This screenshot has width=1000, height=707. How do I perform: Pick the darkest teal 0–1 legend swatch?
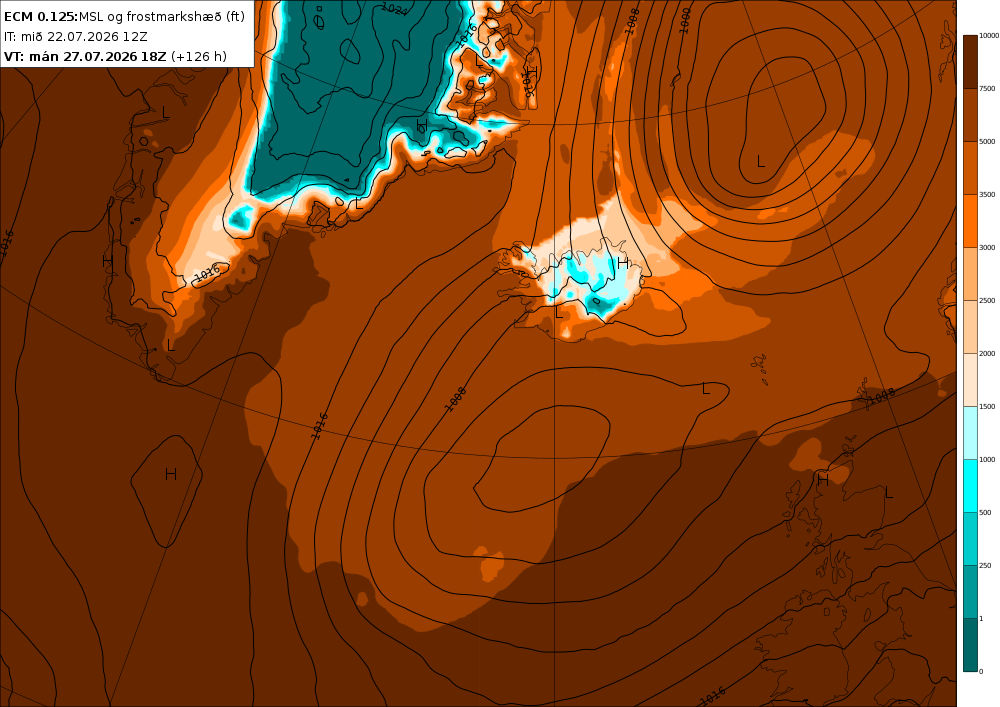pyautogui.click(x=970, y=645)
